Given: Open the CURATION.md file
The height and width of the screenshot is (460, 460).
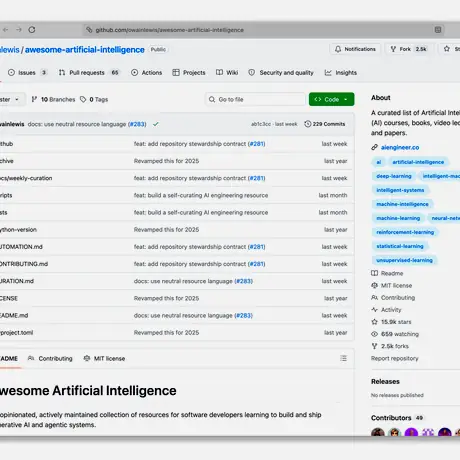Looking at the screenshot, I should (x=17, y=281).
